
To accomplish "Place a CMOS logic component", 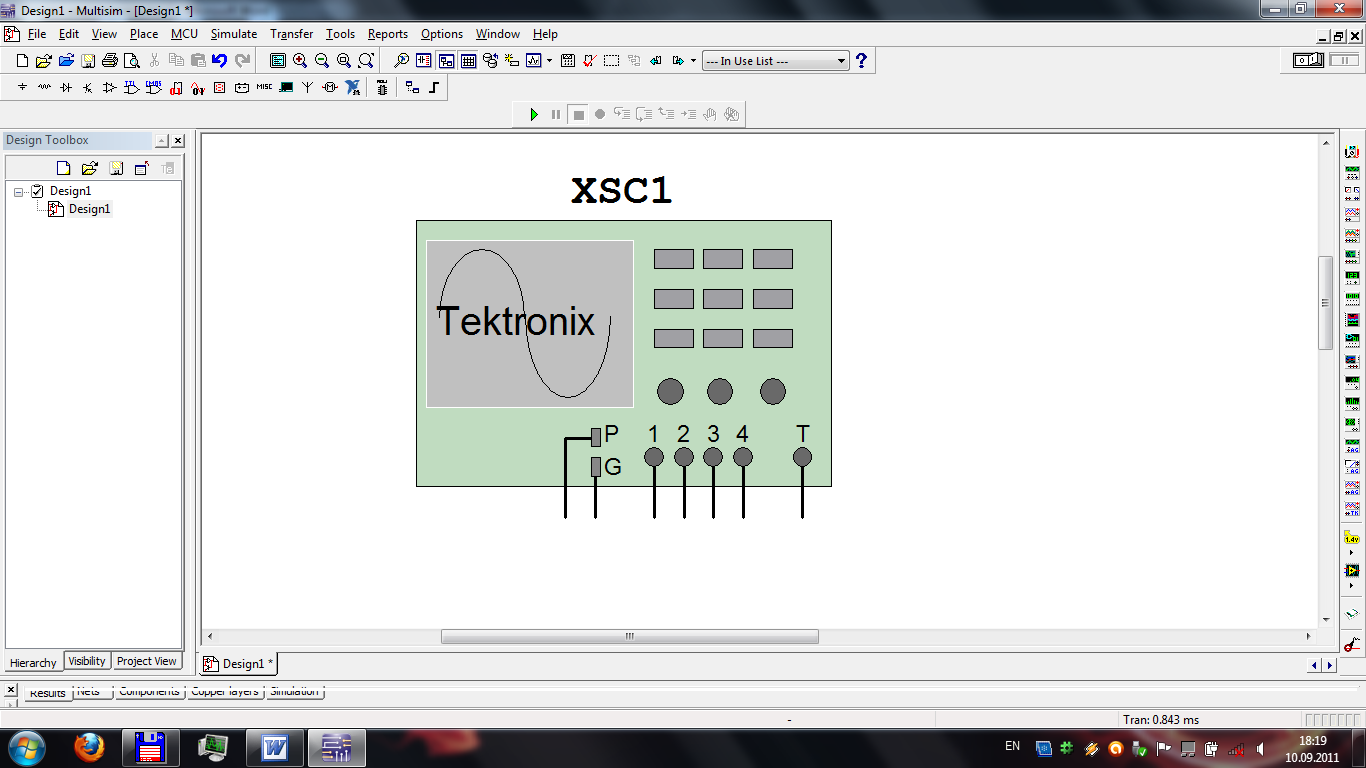I will (x=154, y=88).
